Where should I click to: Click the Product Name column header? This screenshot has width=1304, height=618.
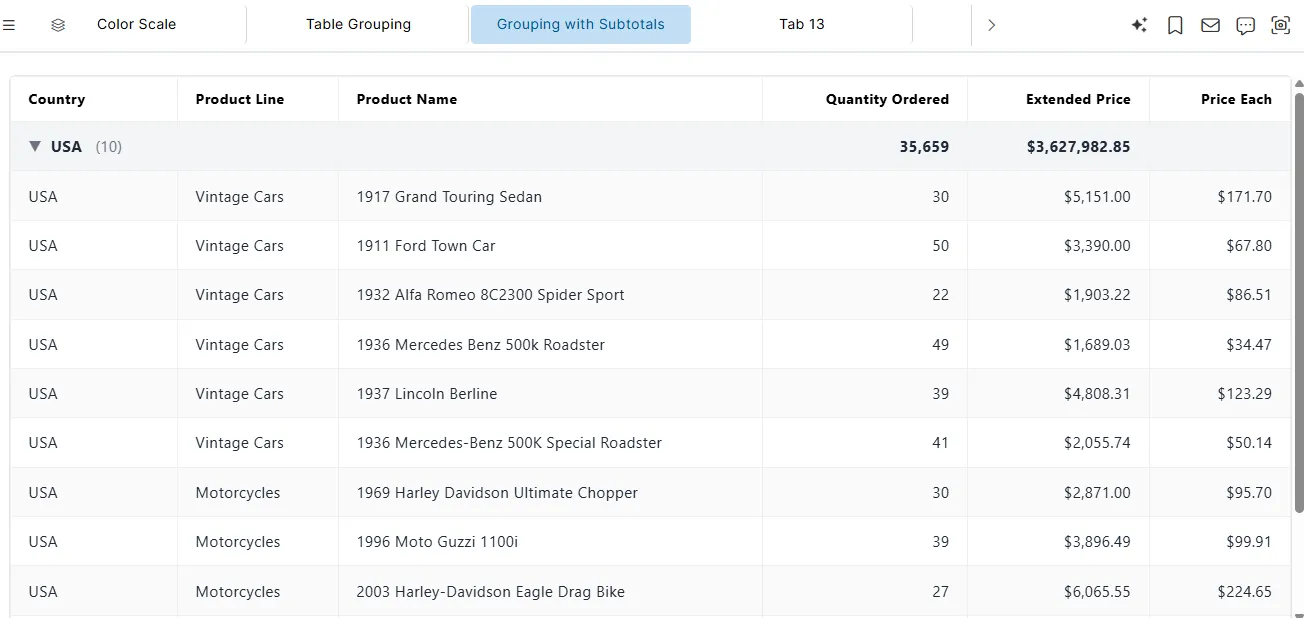pos(407,99)
